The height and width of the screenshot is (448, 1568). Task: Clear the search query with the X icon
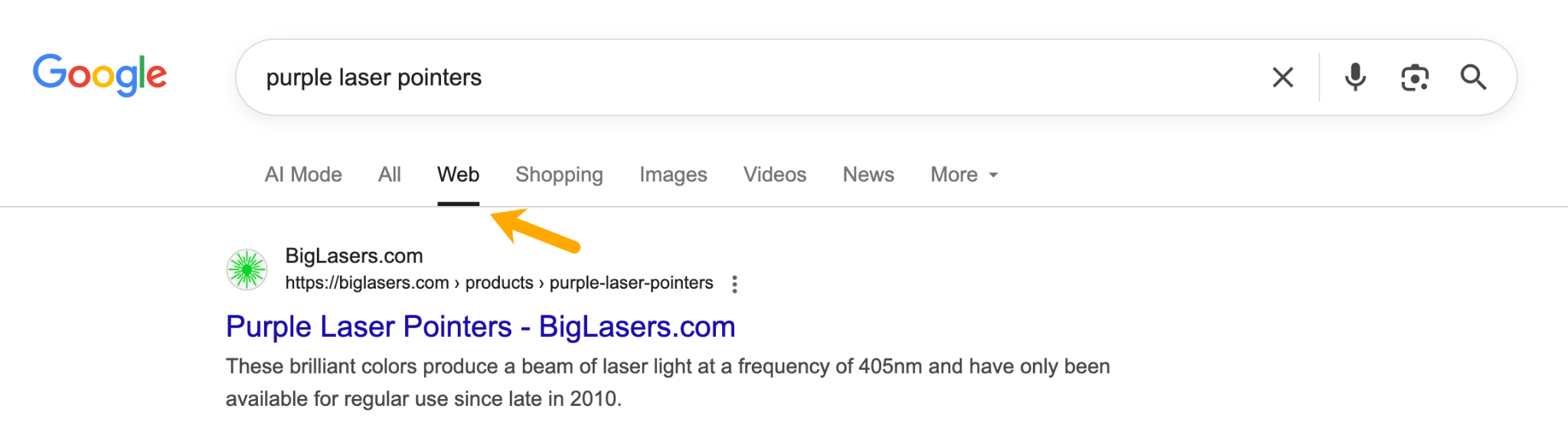(1282, 77)
